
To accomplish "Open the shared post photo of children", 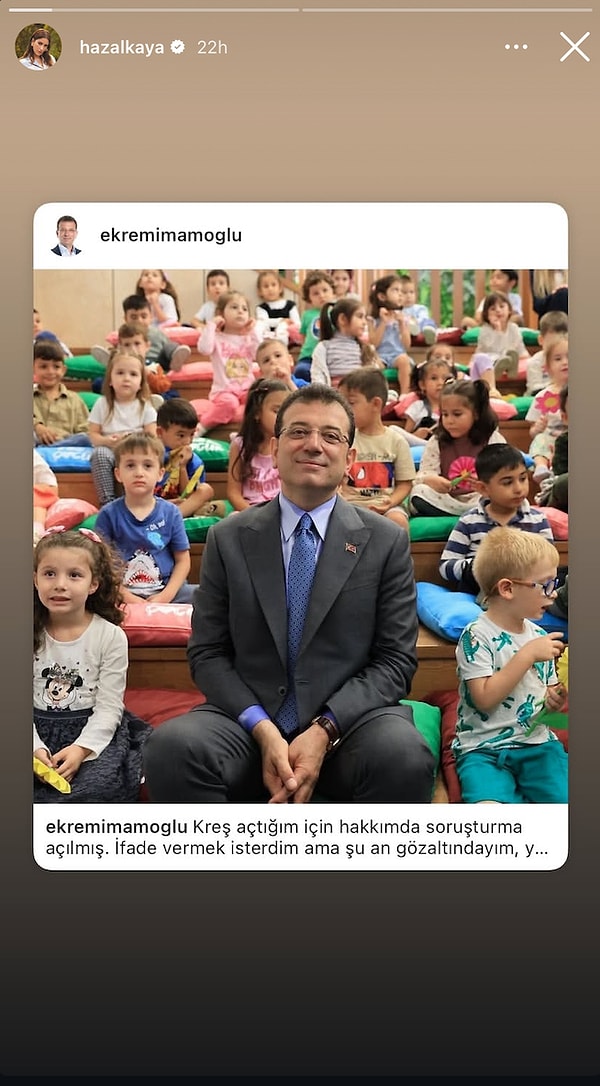I will (300, 536).
